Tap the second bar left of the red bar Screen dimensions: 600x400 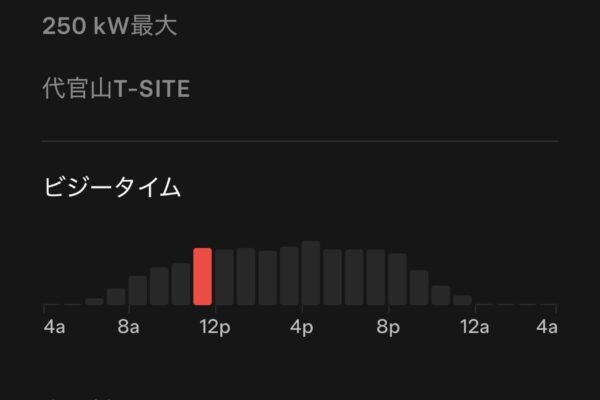(159, 286)
